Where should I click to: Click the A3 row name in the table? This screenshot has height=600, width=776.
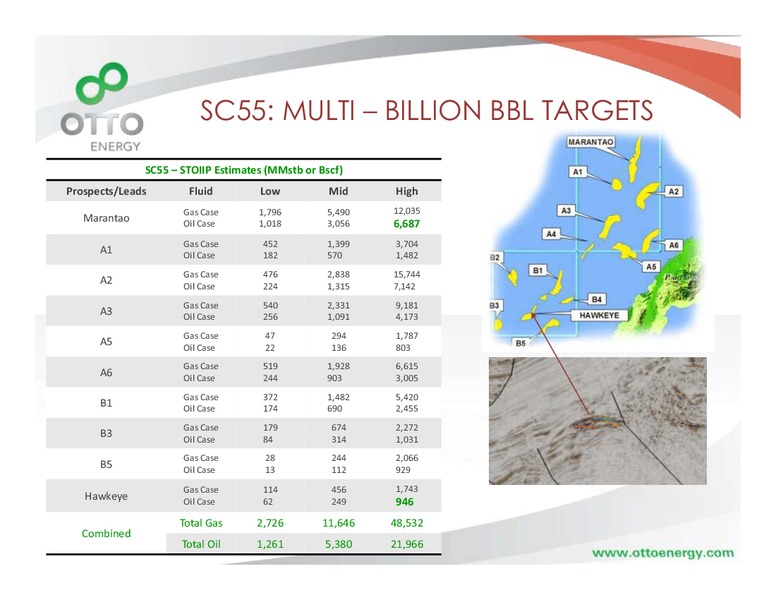click(106, 311)
